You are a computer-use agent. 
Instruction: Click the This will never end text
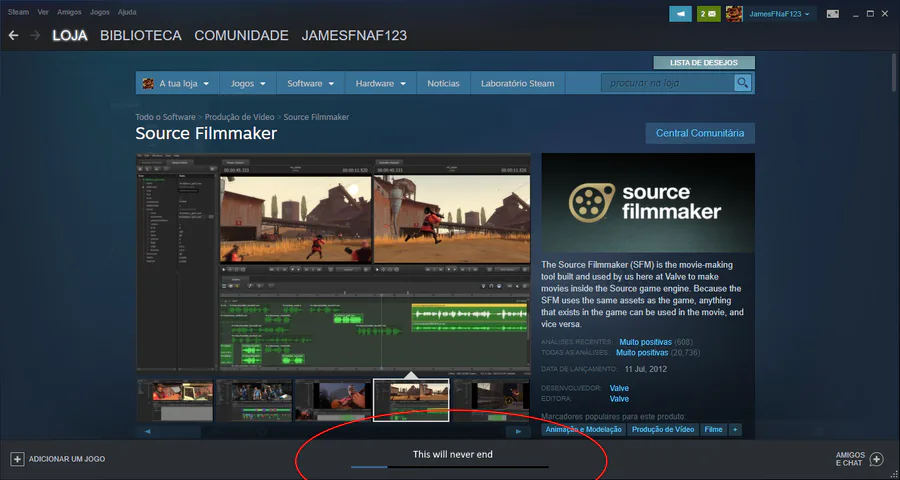pos(453,454)
